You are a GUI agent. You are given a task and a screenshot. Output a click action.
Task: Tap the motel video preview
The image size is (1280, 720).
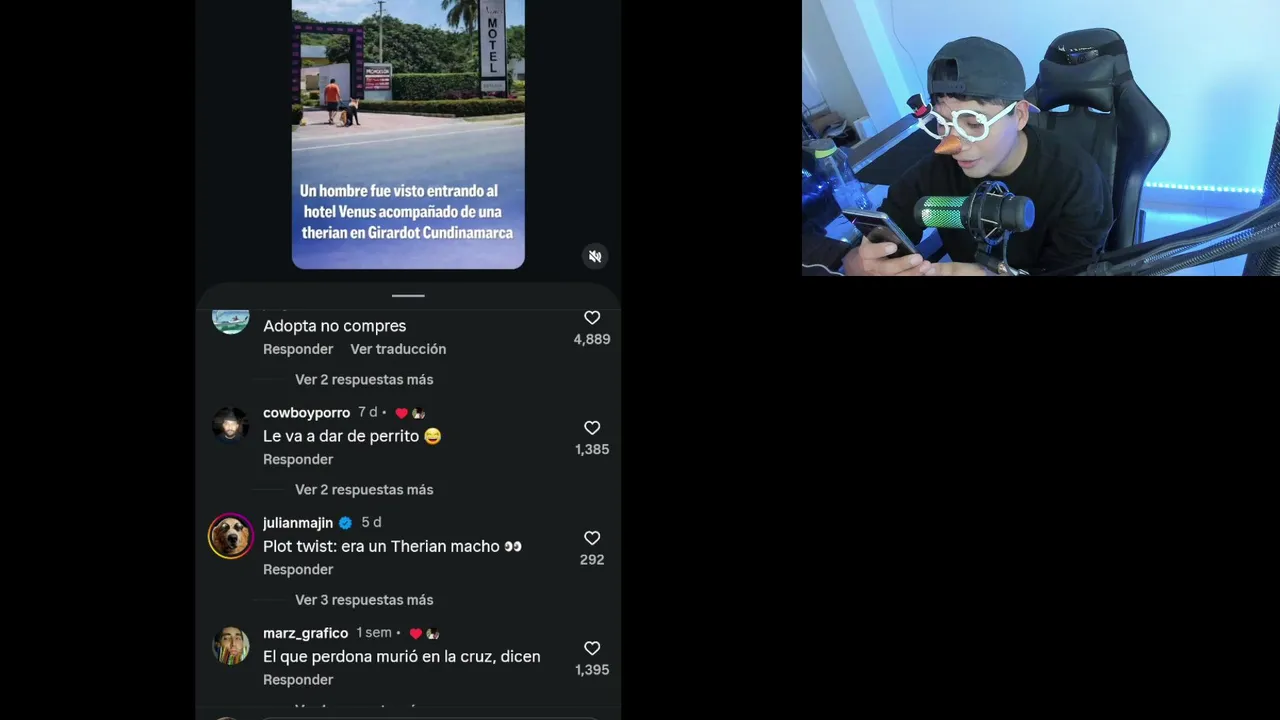tap(408, 134)
